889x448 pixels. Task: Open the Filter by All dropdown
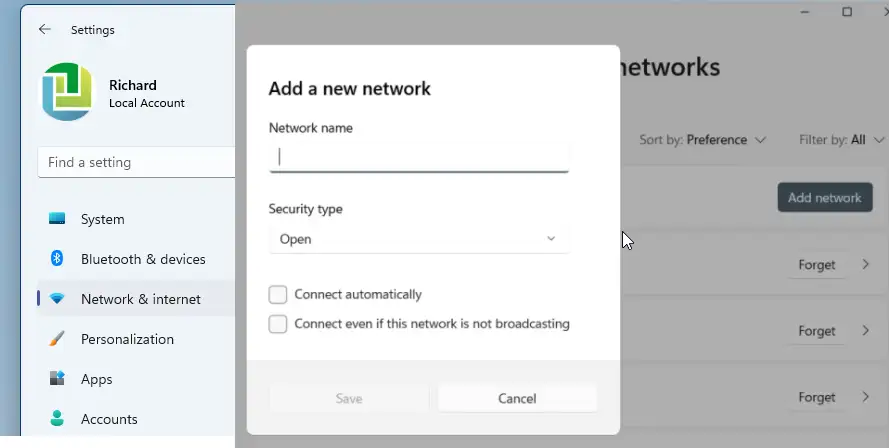pyautogui.click(x=841, y=140)
